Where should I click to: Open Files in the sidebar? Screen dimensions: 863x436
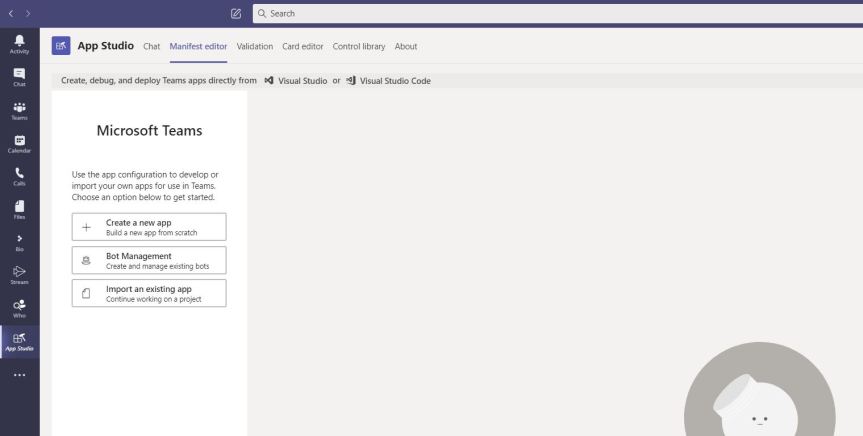coord(19,209)
